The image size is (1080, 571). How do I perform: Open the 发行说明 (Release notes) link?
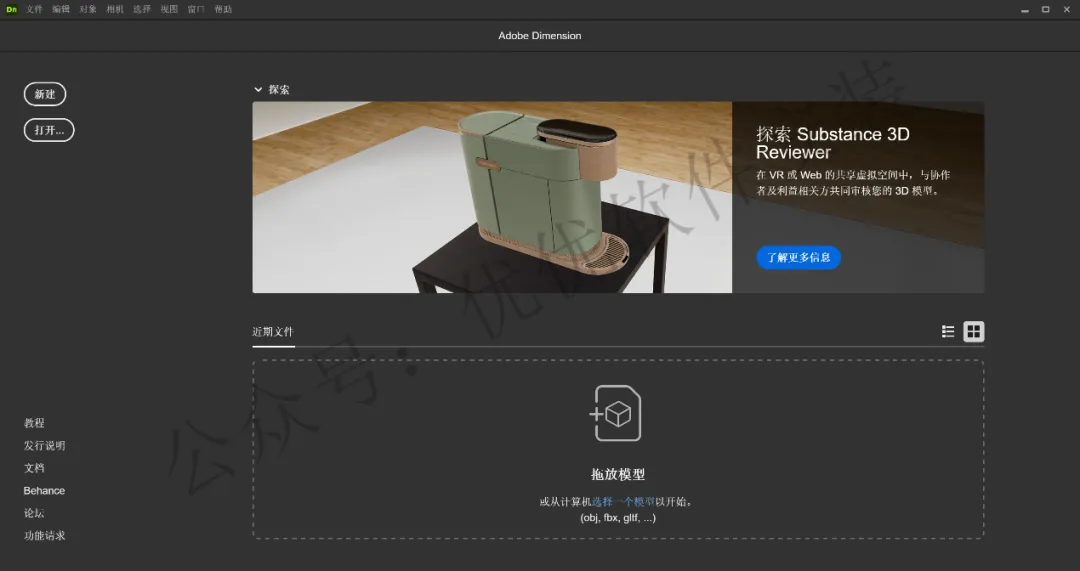coord(45,446)
